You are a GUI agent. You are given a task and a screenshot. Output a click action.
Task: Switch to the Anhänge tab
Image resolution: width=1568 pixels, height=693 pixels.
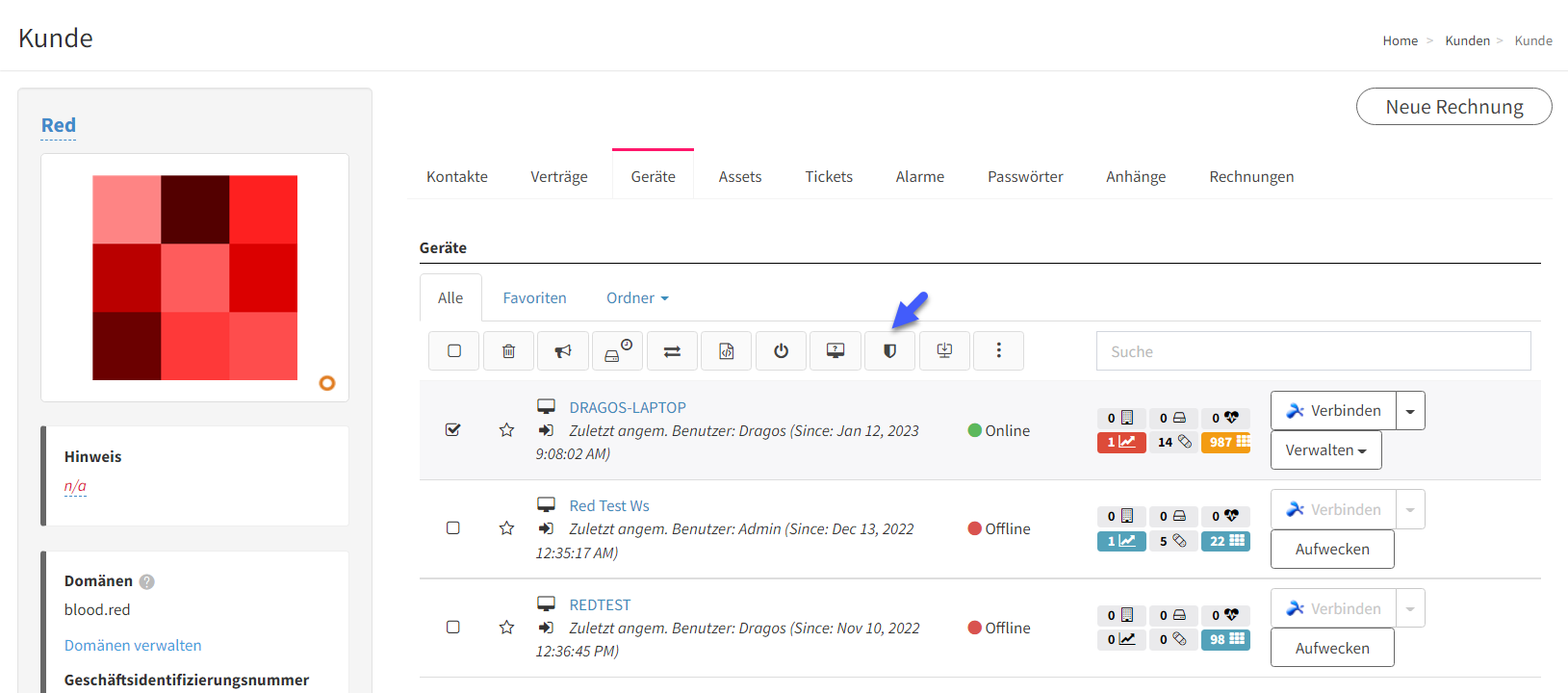point(1136,176)
